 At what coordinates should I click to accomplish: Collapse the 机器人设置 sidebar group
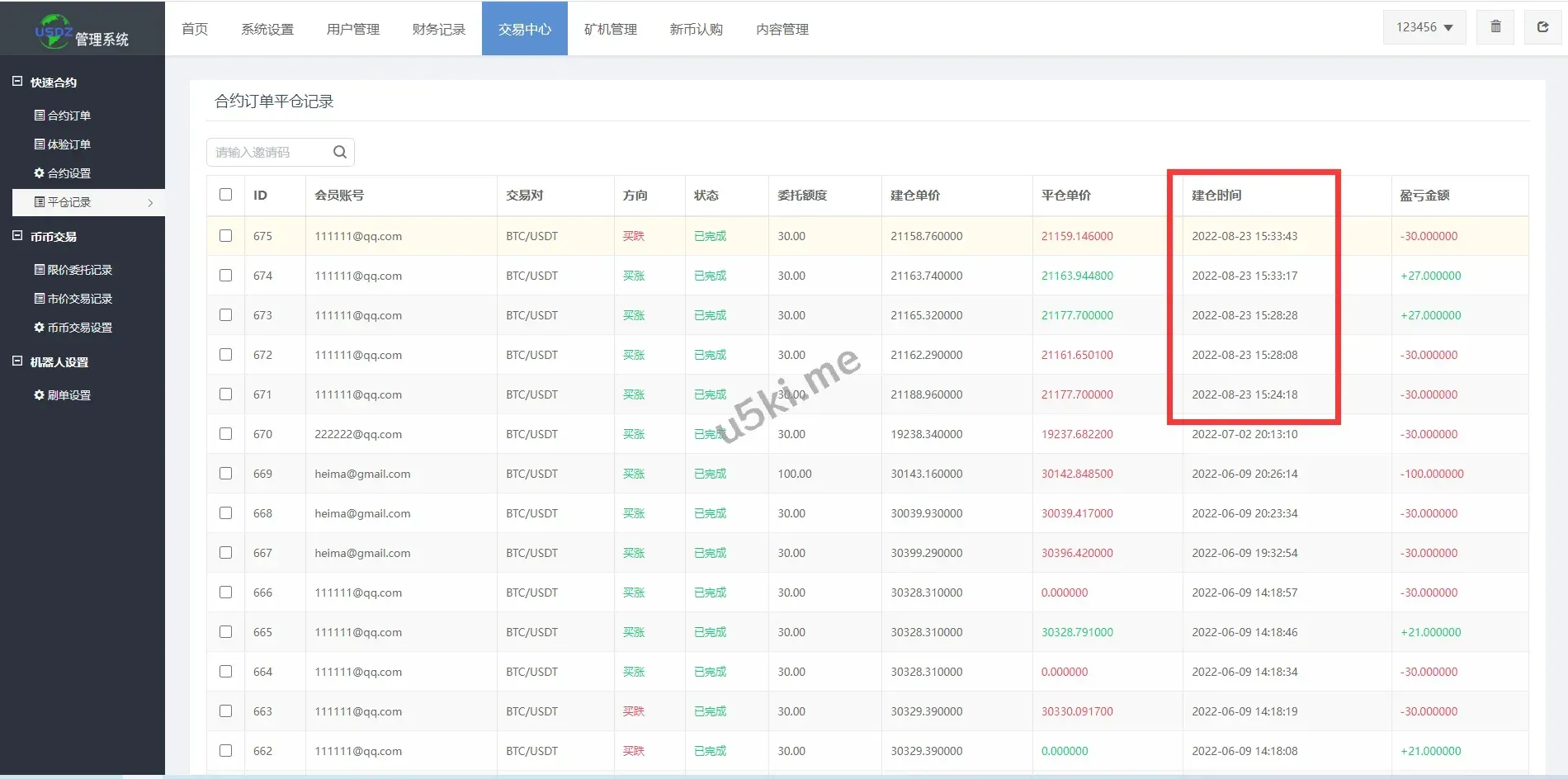point(17,361)
